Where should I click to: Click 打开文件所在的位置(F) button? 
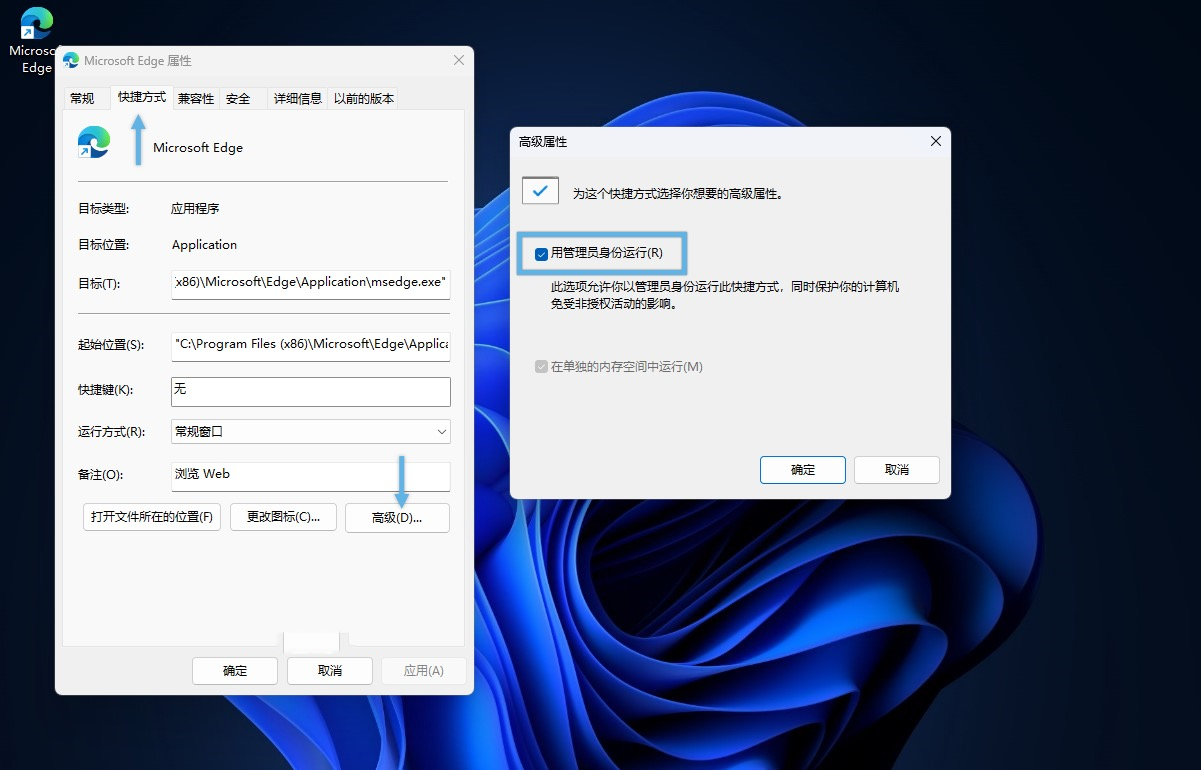pos(152,517)
